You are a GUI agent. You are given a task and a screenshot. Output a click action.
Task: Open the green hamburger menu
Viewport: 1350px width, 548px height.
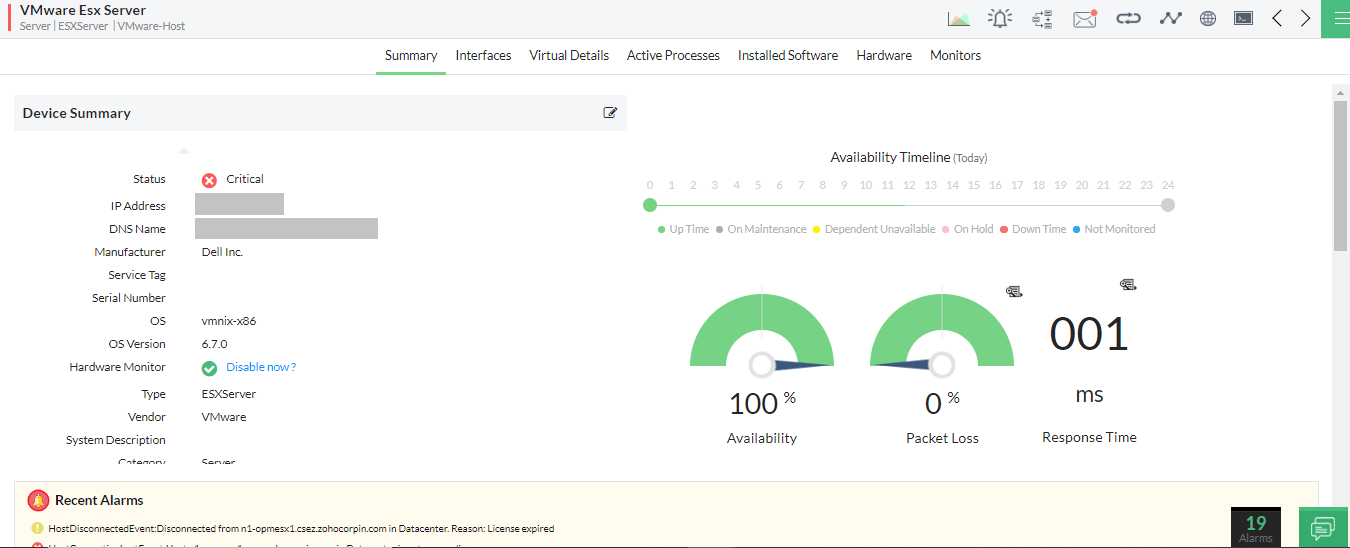(x=1335, y=18)
